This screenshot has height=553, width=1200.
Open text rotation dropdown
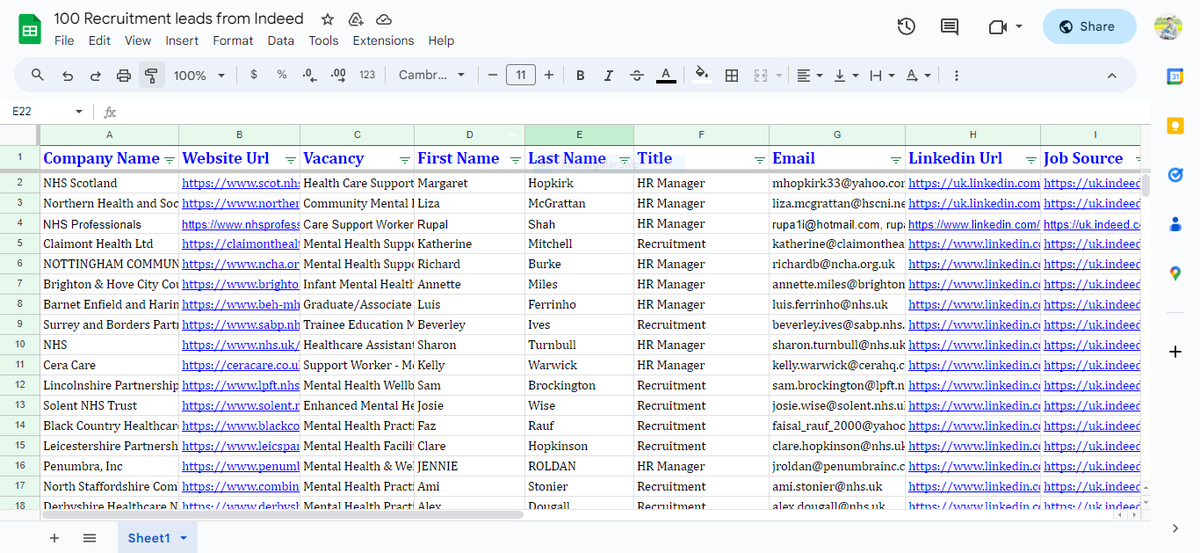(916, 75)
